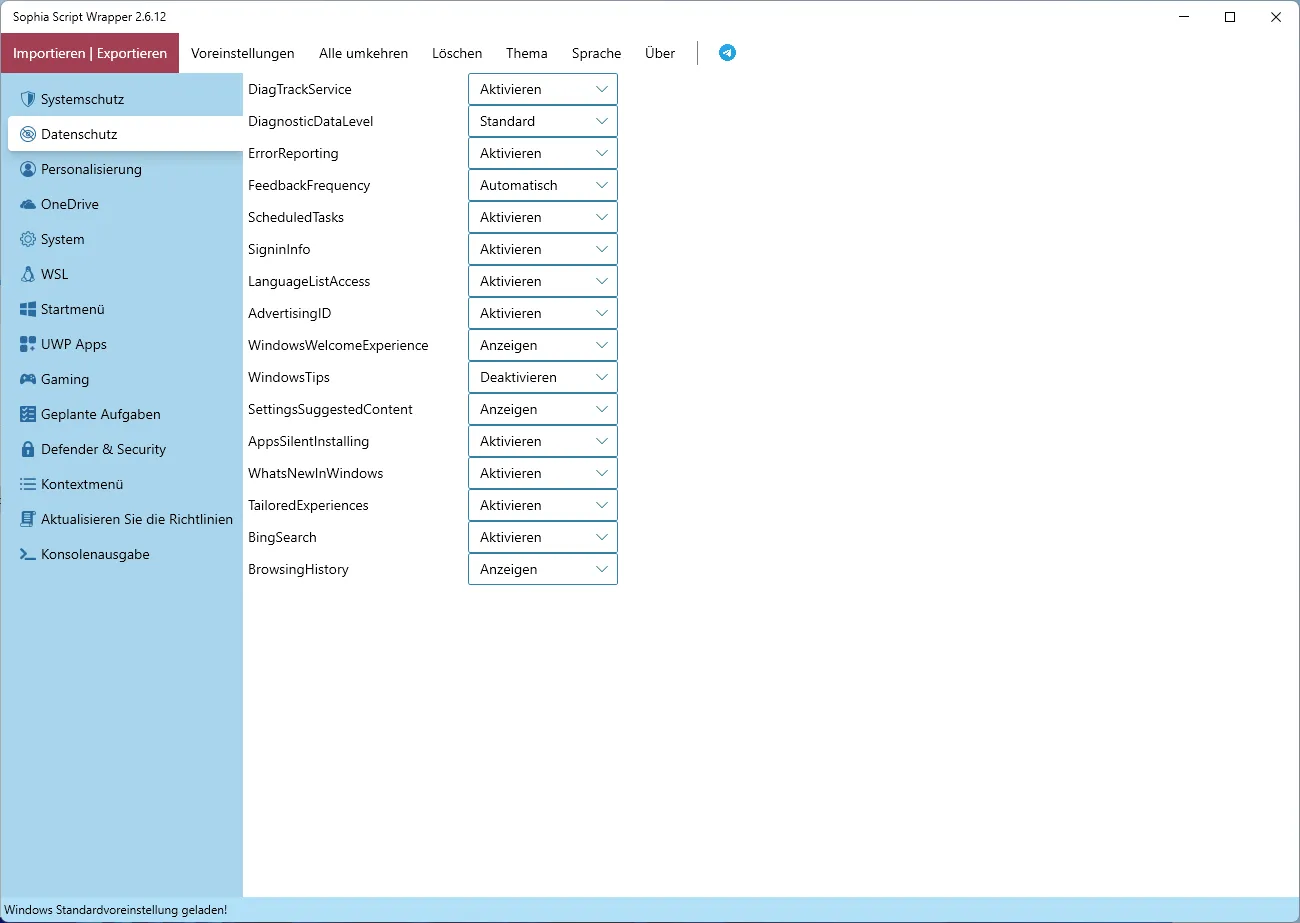
Task: Click the Gaming controller icon
Action: point(28,379)
